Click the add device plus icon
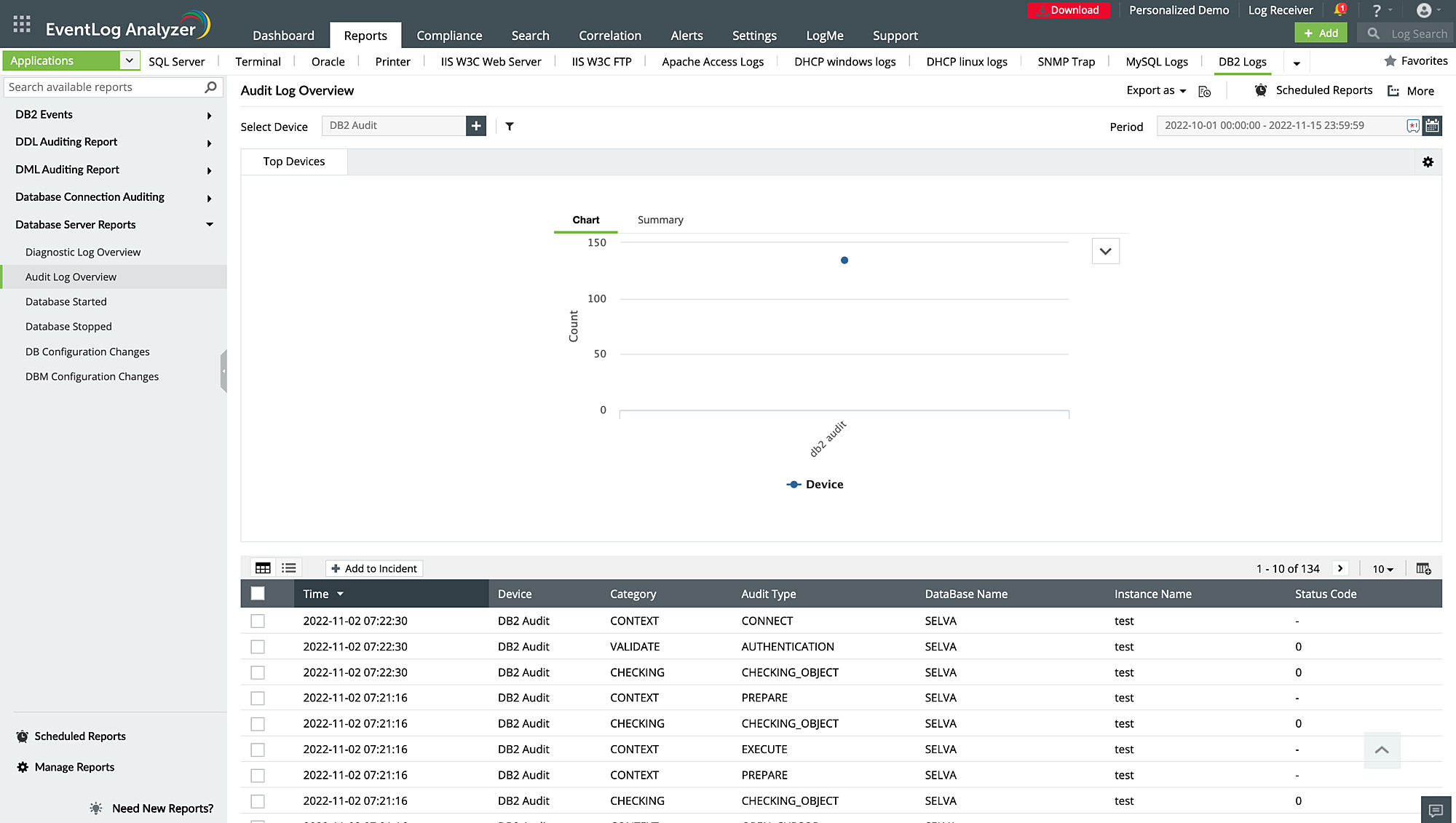The width and height of the screenshot is (1456, 823). pos(475,125)
